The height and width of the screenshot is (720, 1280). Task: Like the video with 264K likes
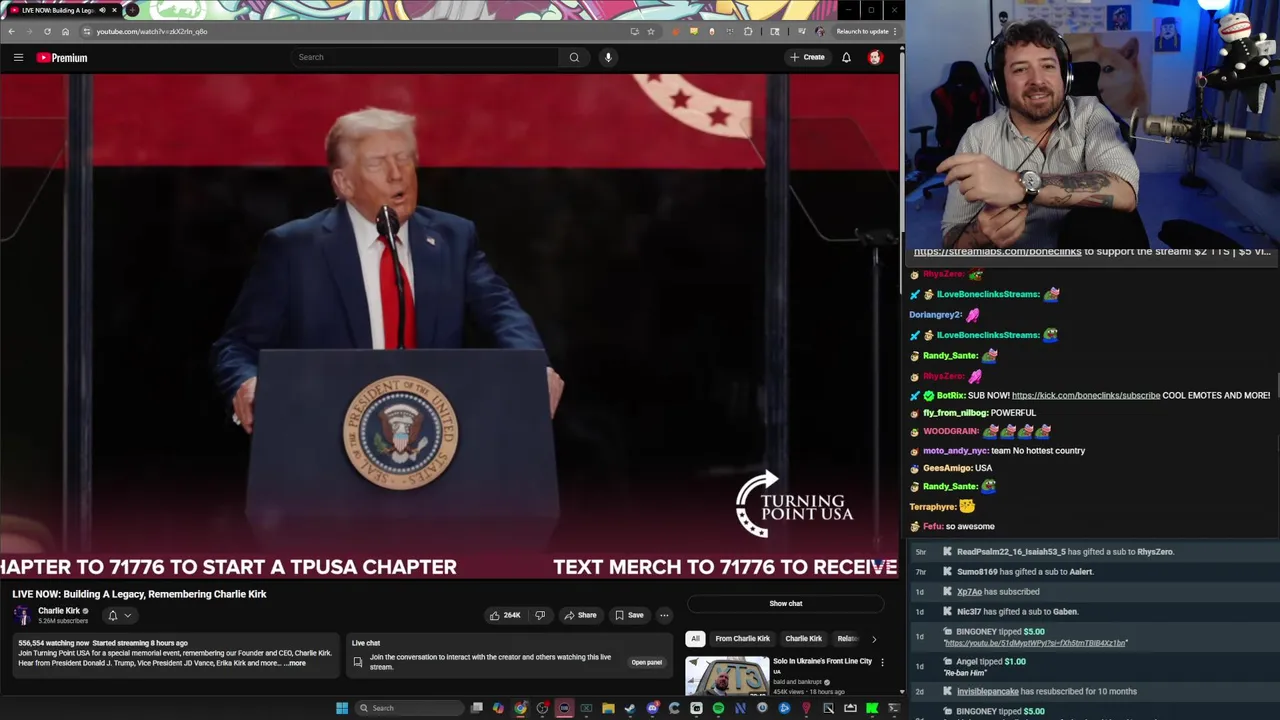pyautogui.click(x=505, y=615)
